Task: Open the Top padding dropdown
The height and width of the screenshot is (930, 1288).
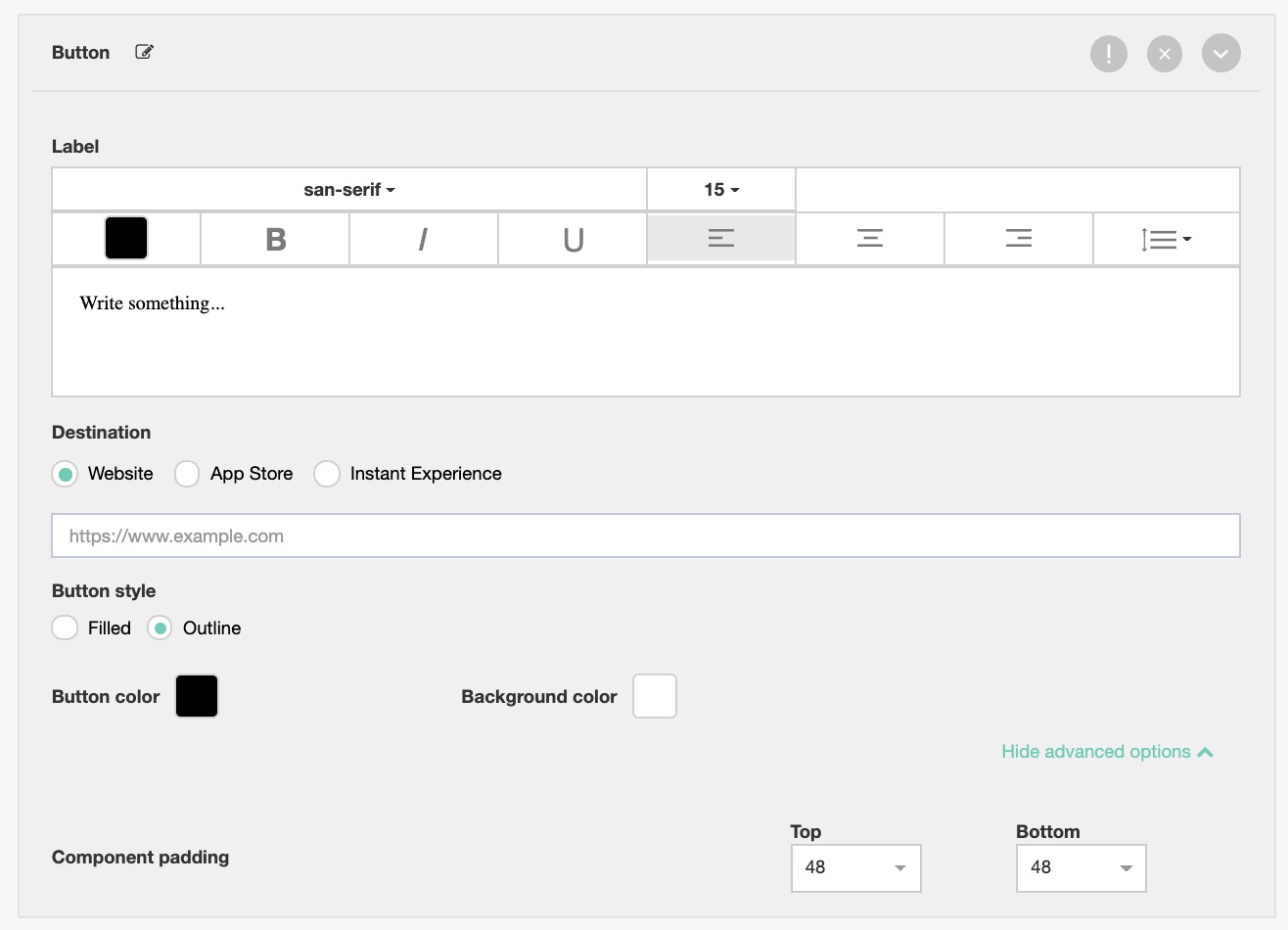Action: pyautogui.click(x=855, y=868)
